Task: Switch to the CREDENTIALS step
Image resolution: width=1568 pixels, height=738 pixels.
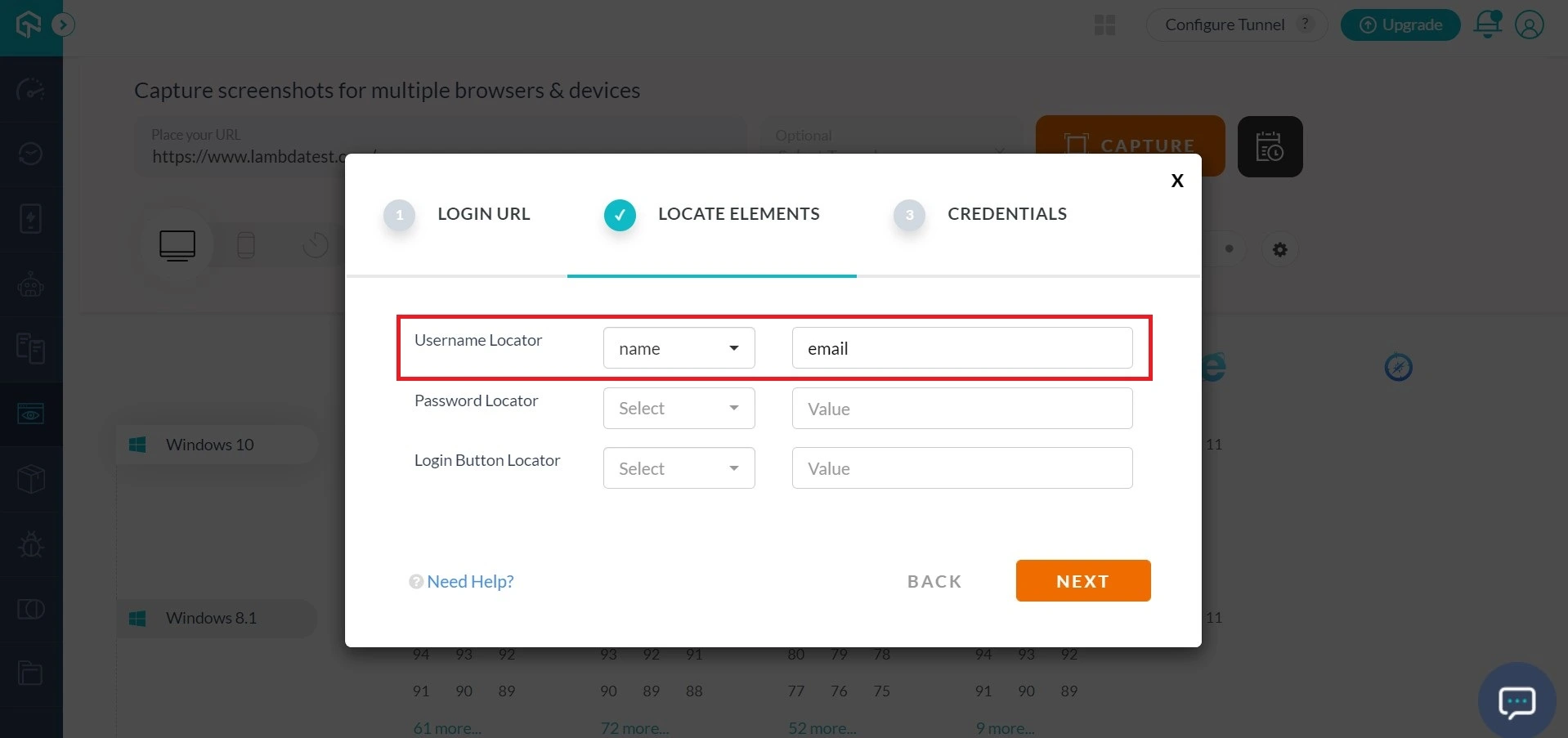Action: pyautogui.click(x=1006, y=214)
